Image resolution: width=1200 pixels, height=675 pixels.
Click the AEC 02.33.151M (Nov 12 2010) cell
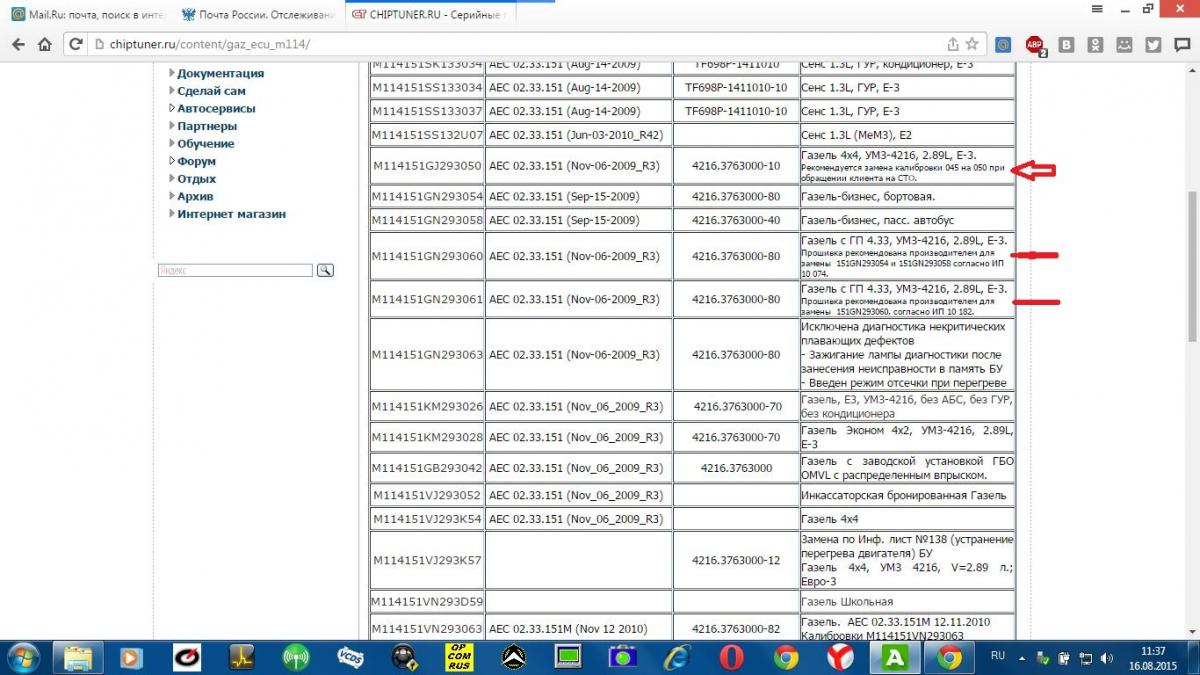tap(579, 629)
